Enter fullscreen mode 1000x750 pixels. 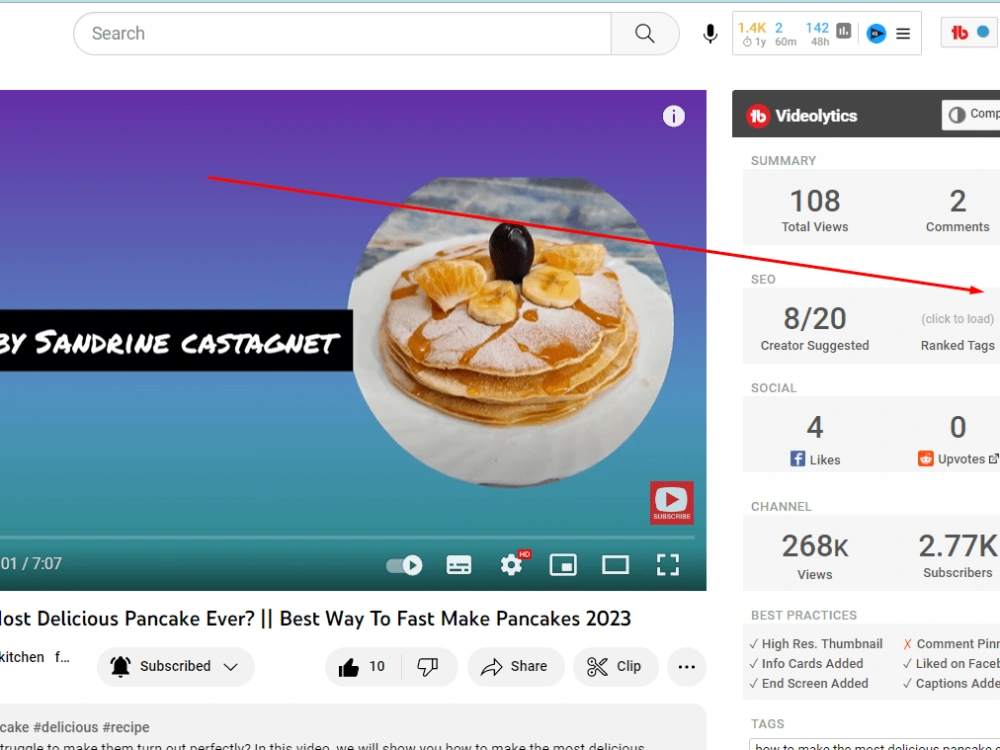tap(668, 564)
